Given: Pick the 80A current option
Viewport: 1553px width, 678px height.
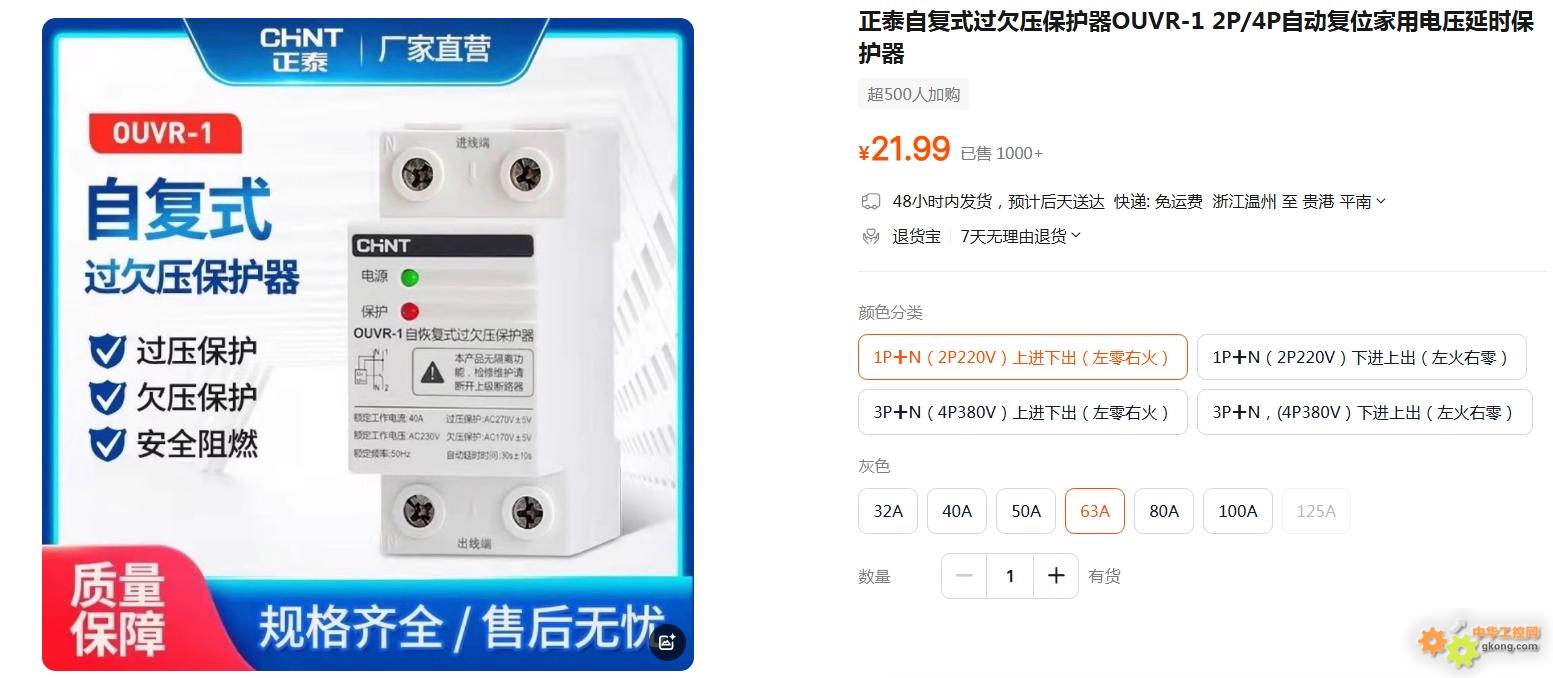Looking at the screenshot, I should [1164, 511].
